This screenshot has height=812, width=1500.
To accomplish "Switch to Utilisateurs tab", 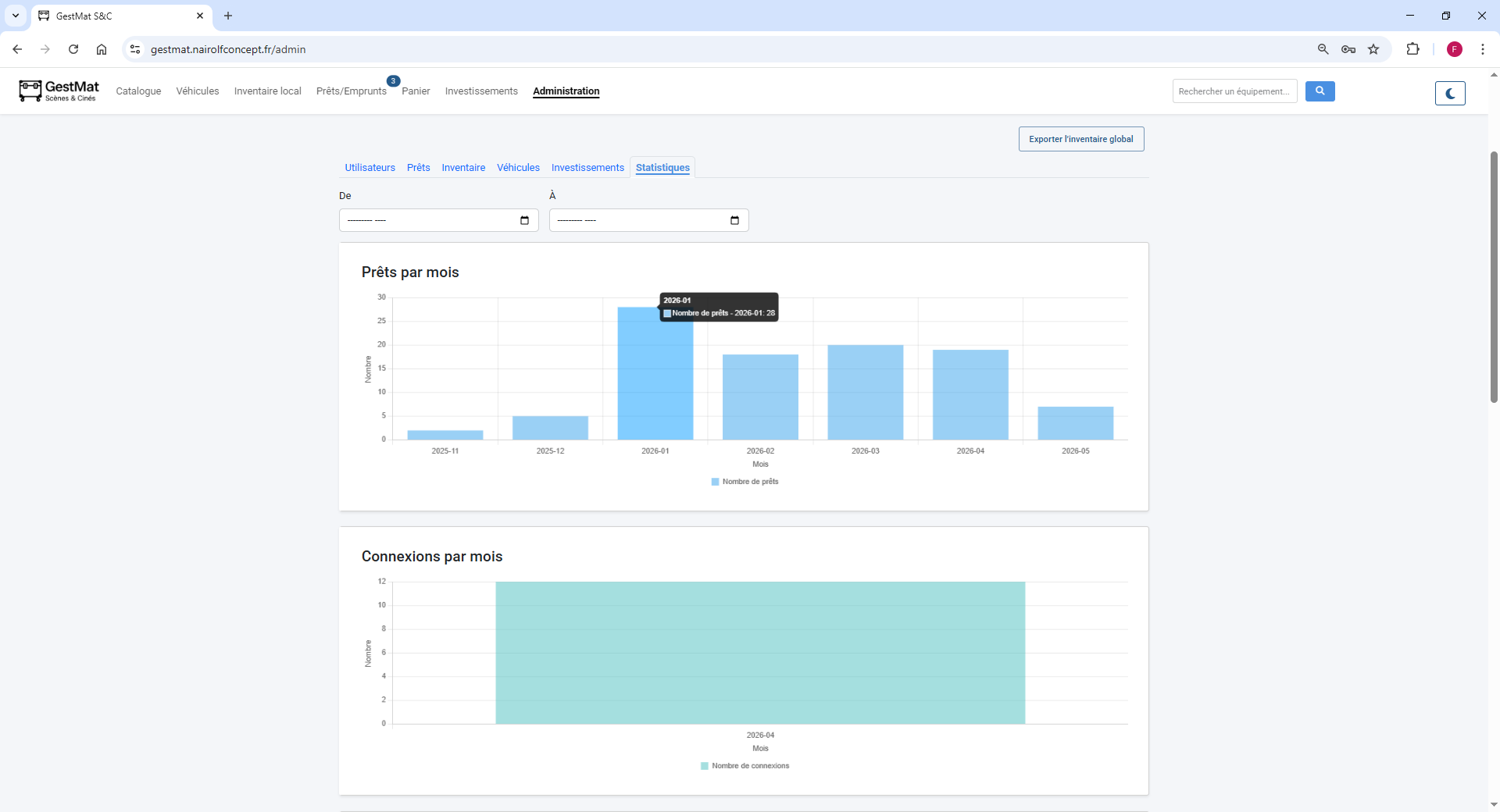I will click(x=370, y=168).
